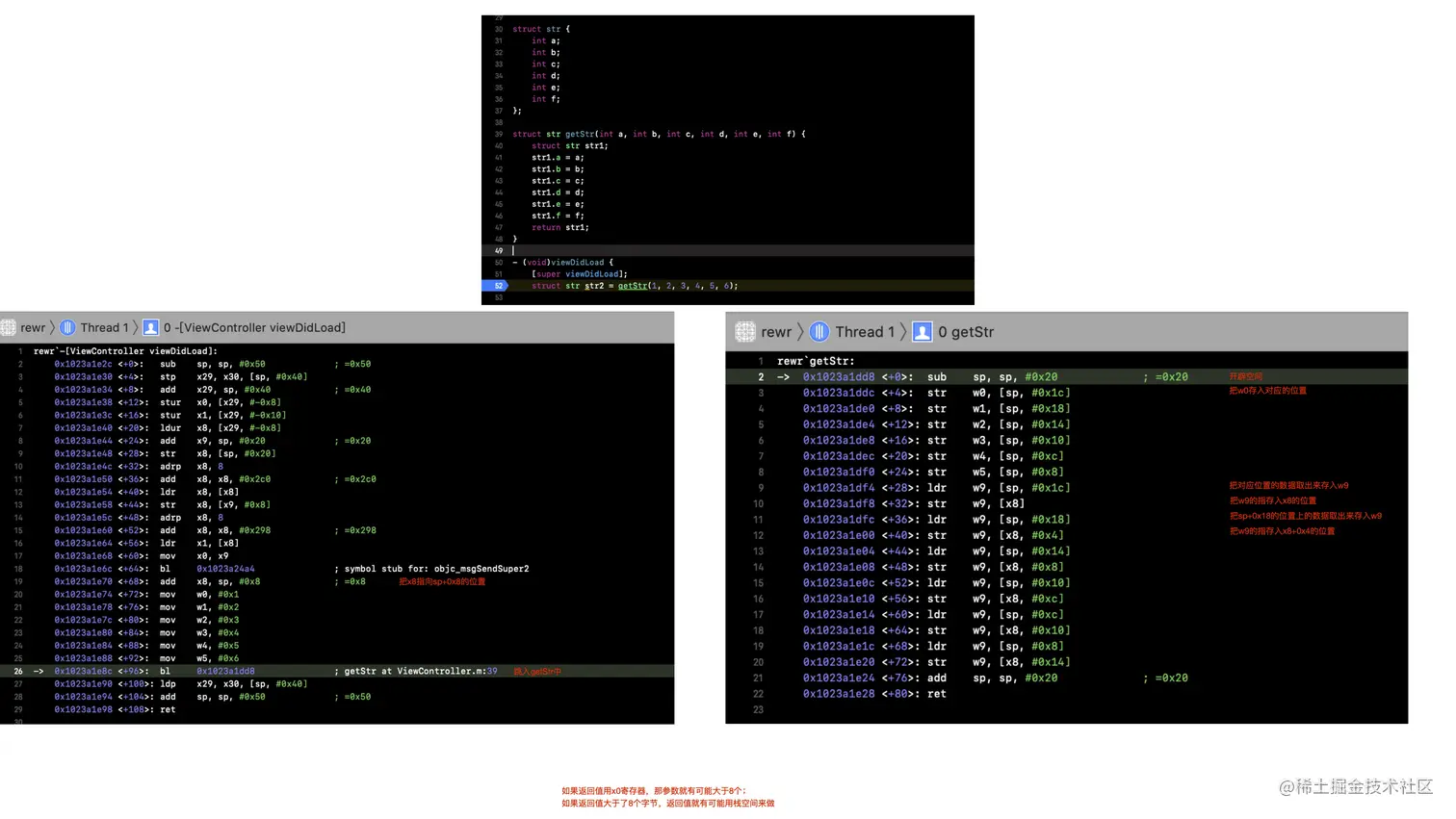Click the rewr app icon in viewDidLoad jump bar
This screenshot has width=1456, height=819.
(x=10, y=327)
